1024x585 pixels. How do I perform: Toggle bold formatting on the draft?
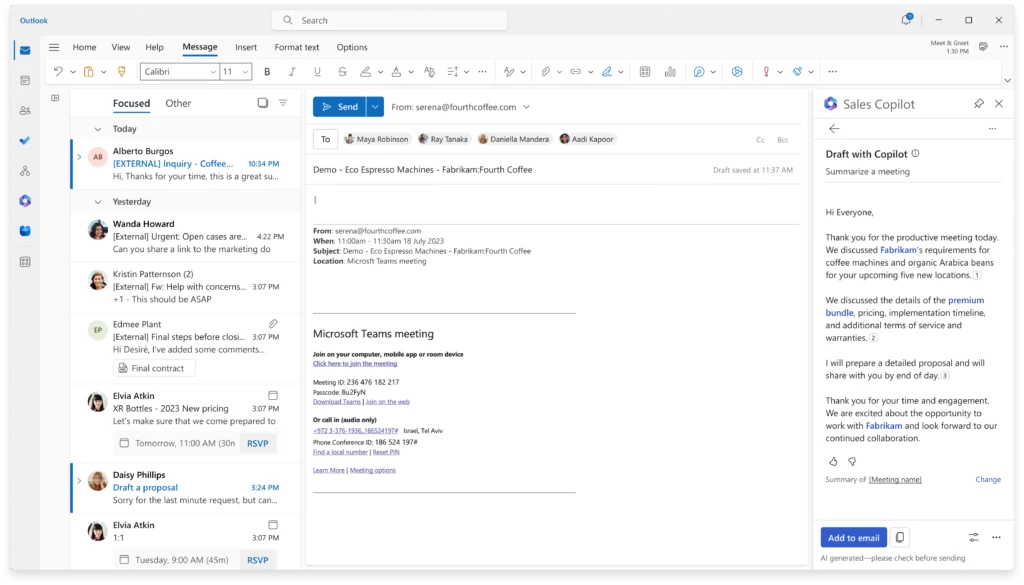[267, 71]
